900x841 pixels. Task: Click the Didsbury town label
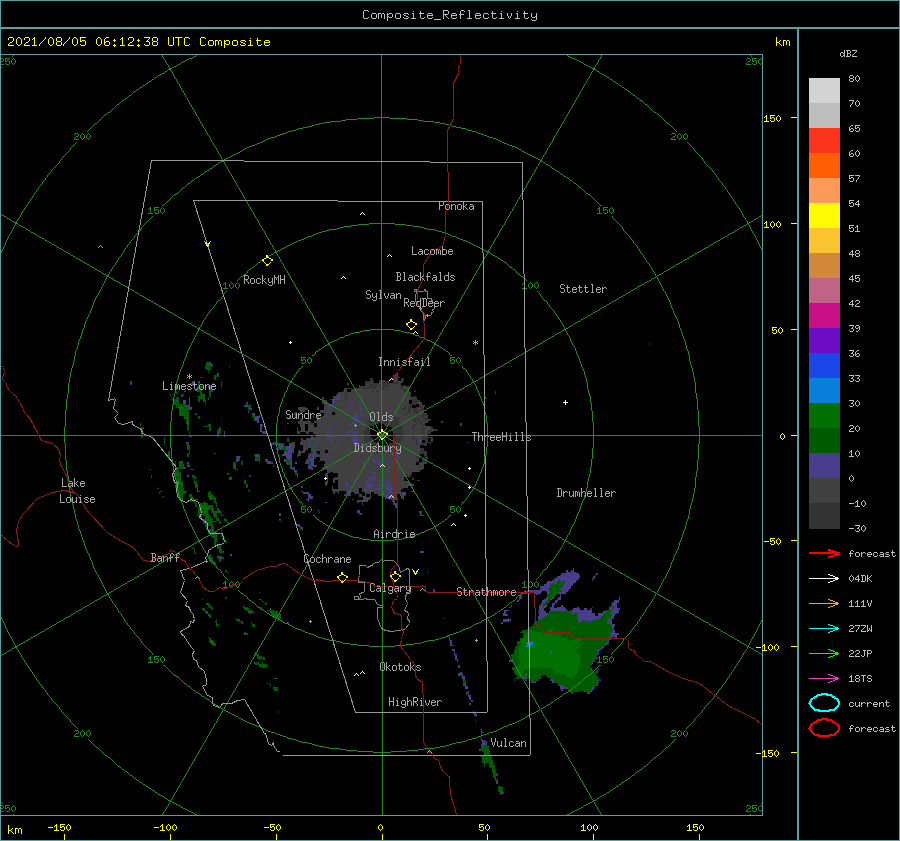[x=378, y=448]
